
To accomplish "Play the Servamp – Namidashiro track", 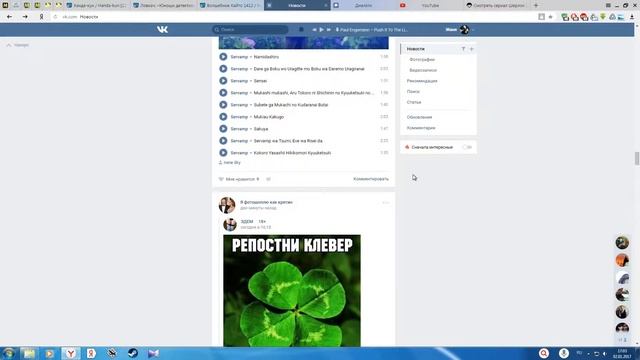I will click(x=223, y=57).
